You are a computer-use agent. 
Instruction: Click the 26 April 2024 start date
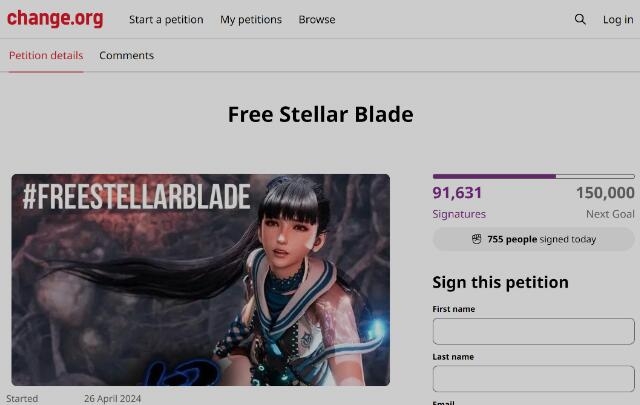click(x=113, y=398)
